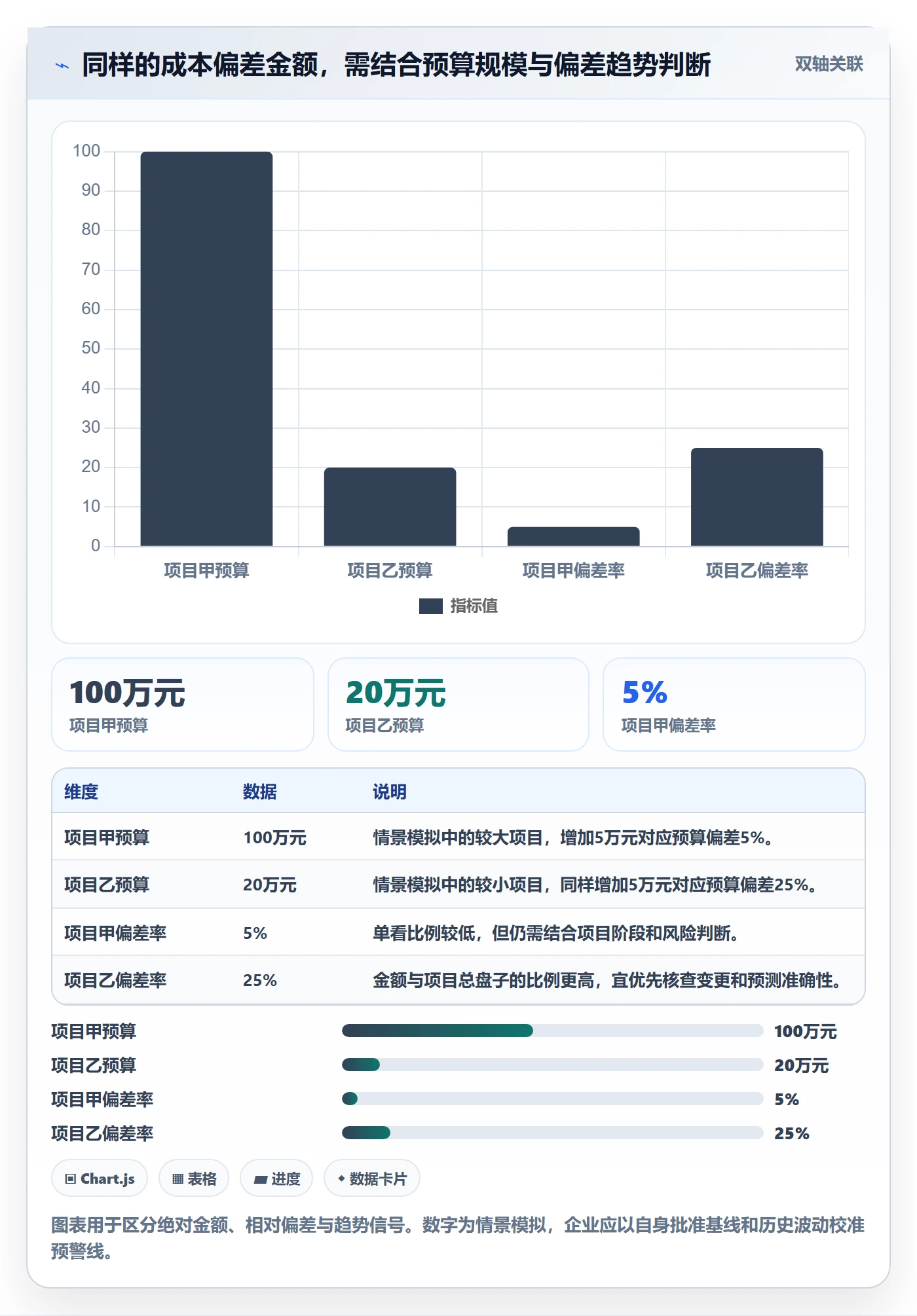Select the 5% data card
917x1316 pixels.
click(734, 704)
